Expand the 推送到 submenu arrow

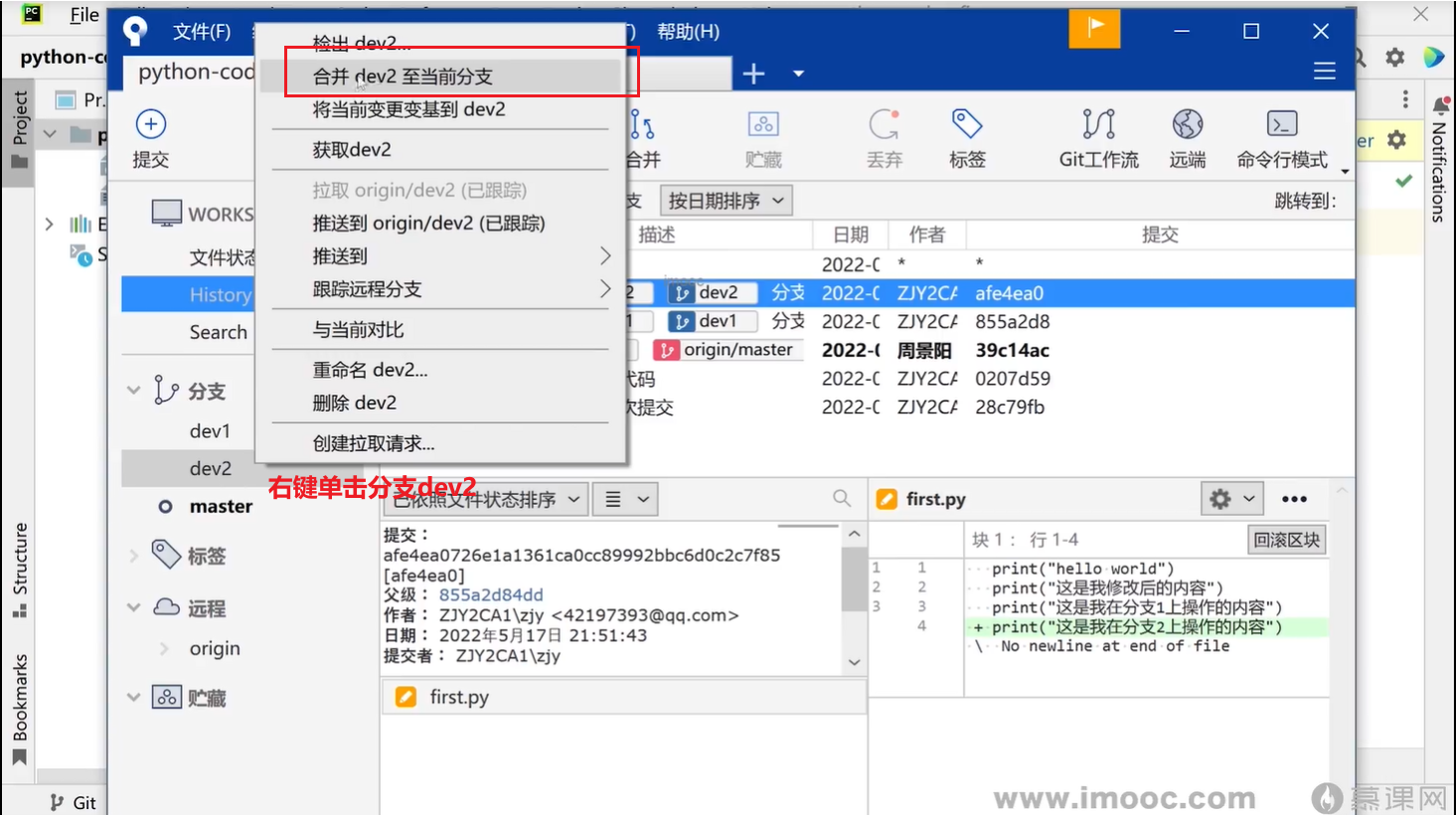pyautogui.click(x=604, y=256)
